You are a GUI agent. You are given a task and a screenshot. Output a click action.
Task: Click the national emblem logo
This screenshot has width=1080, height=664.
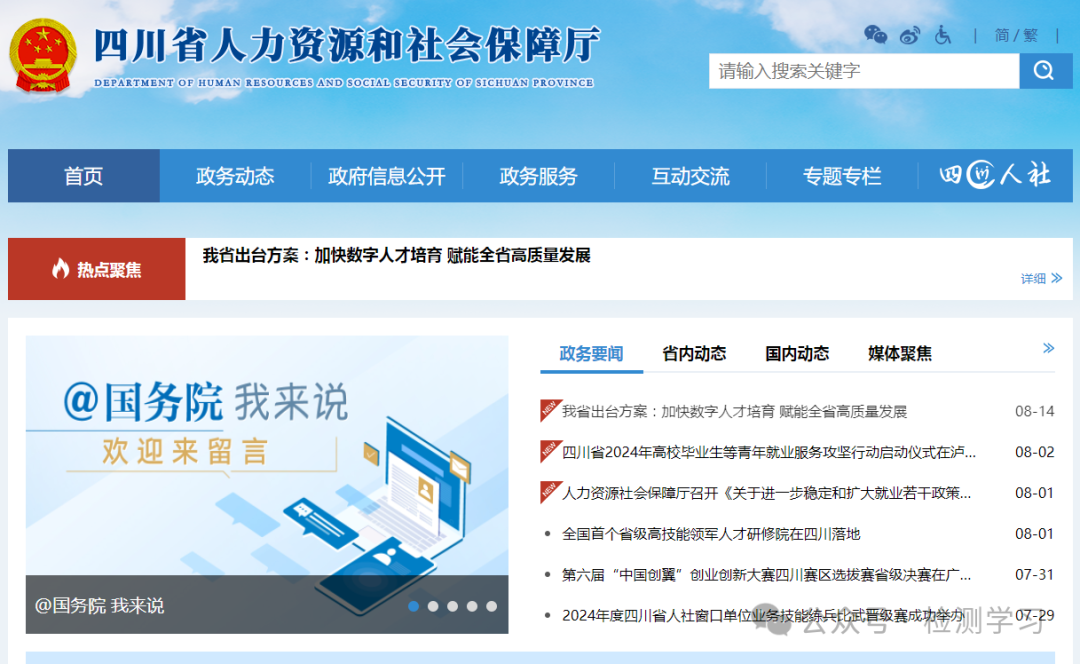[x=43, y=55]
